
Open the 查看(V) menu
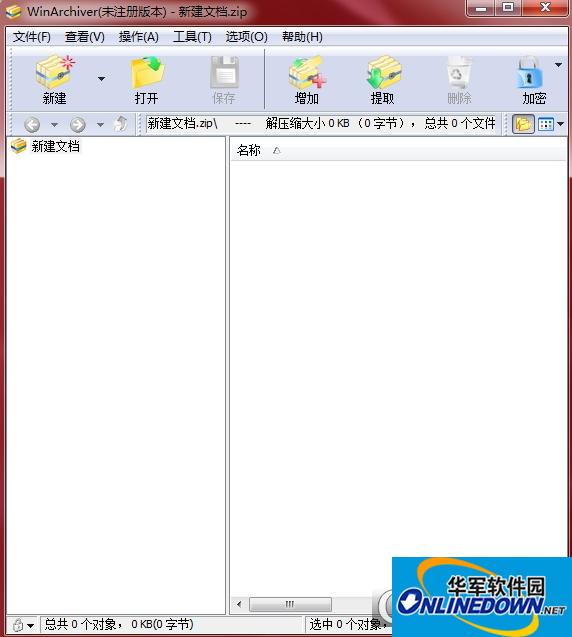[84, 37]
